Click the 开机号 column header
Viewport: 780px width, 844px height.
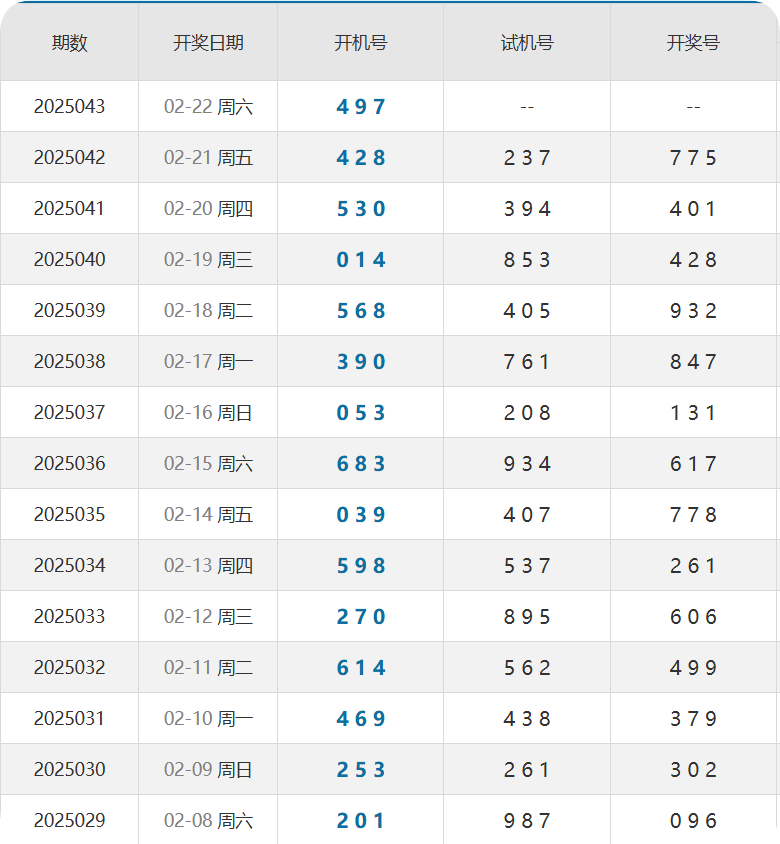coord(361,43)
